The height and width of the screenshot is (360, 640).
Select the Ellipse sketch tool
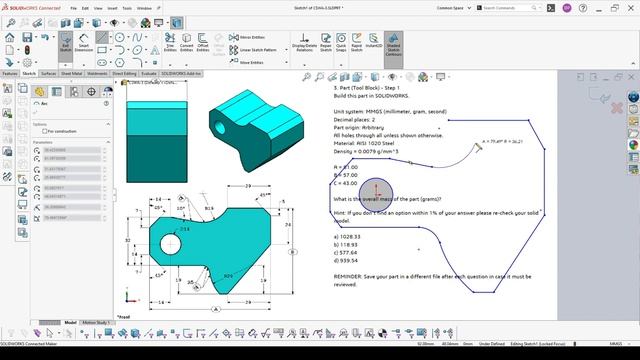click(x=137, y=50)
